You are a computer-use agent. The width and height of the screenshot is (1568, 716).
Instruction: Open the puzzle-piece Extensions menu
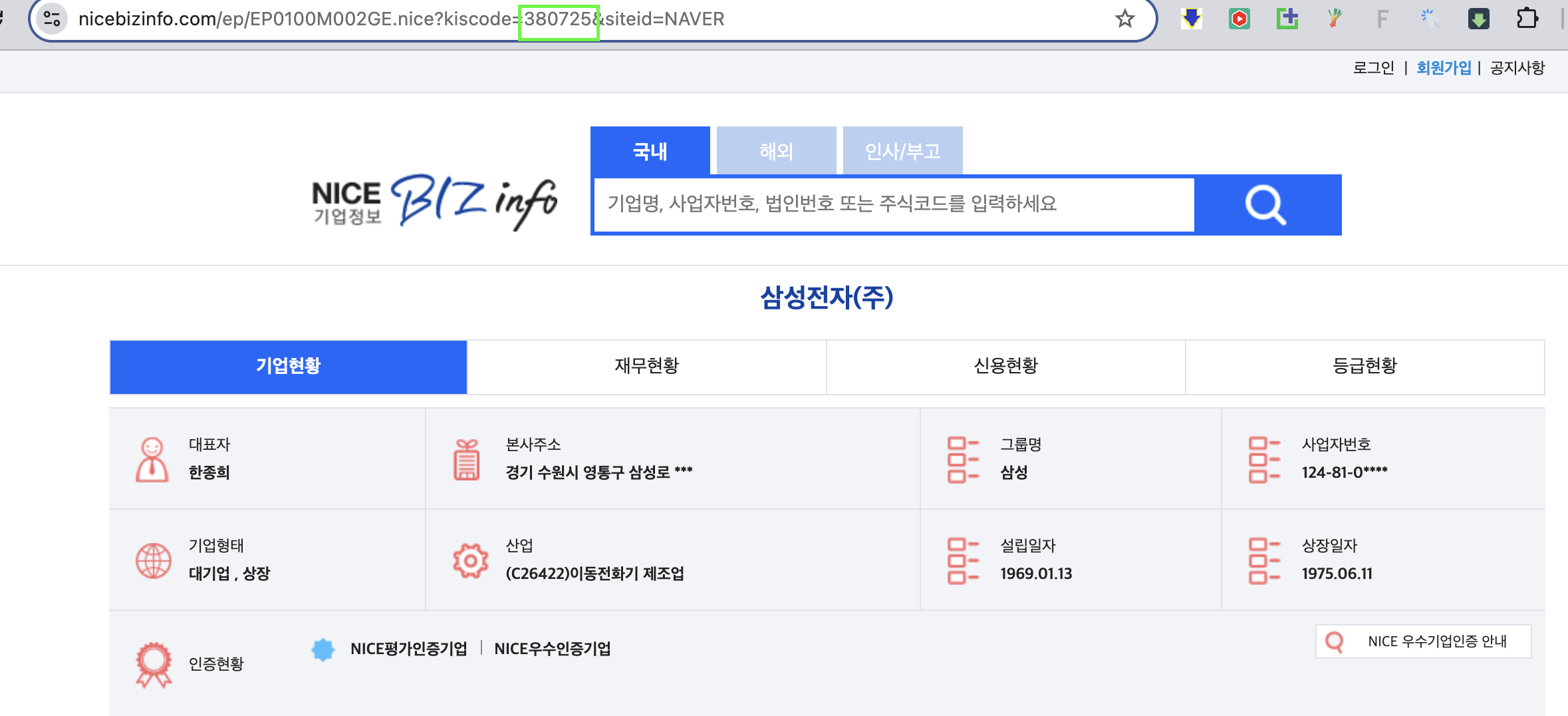(x=1527, y=19)
